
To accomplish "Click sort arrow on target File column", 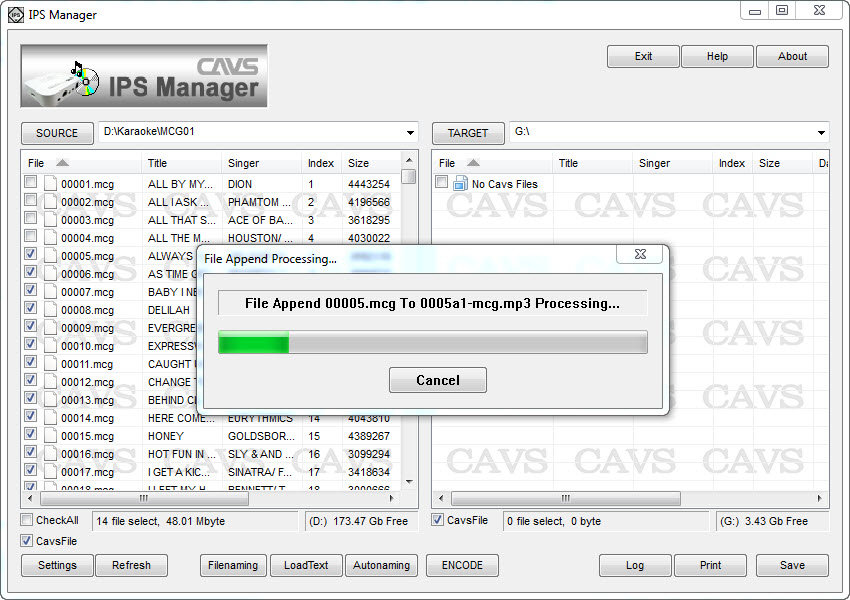I will coord(473,163).
